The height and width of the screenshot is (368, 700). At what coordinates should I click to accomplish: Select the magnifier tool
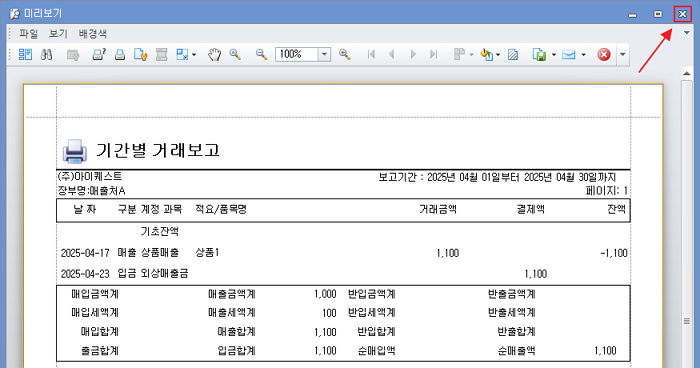[235, 54]
